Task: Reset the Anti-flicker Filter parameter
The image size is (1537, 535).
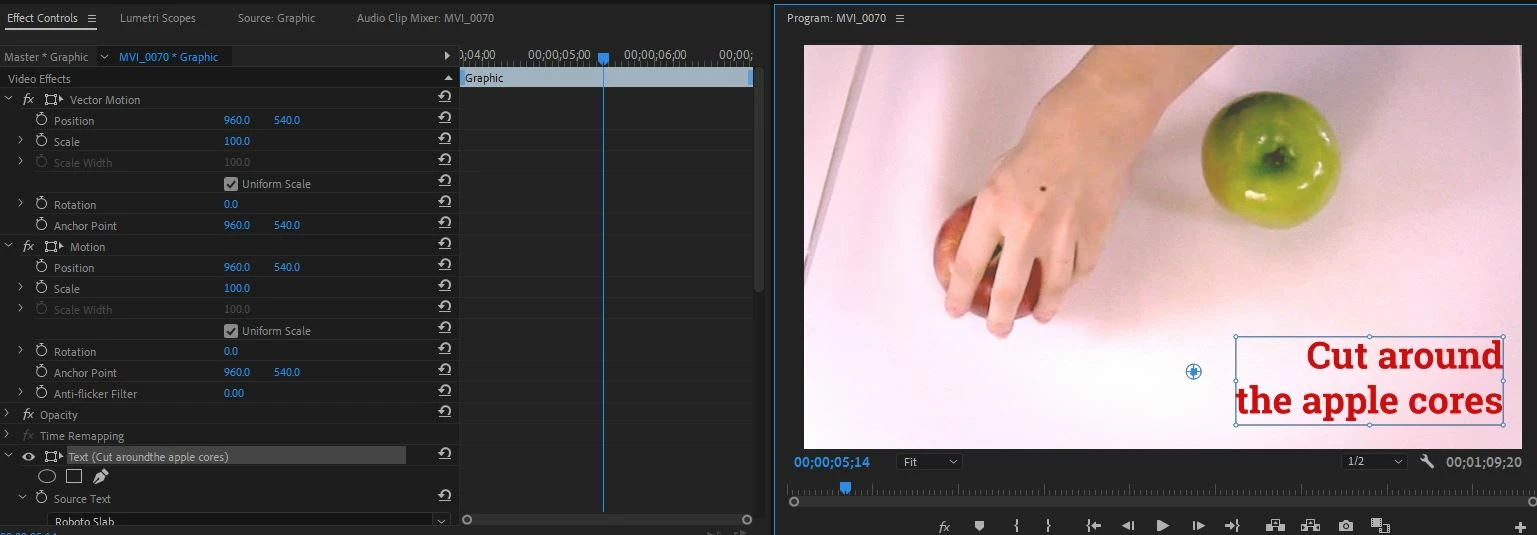Action: [444, 391]
